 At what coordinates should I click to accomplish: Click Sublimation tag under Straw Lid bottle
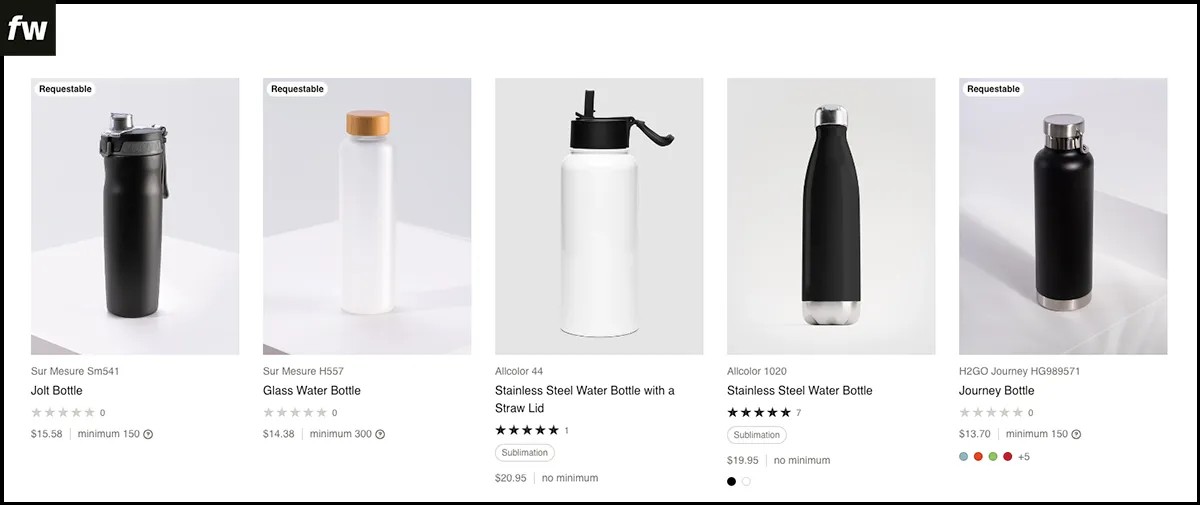(x=525, y=453)
